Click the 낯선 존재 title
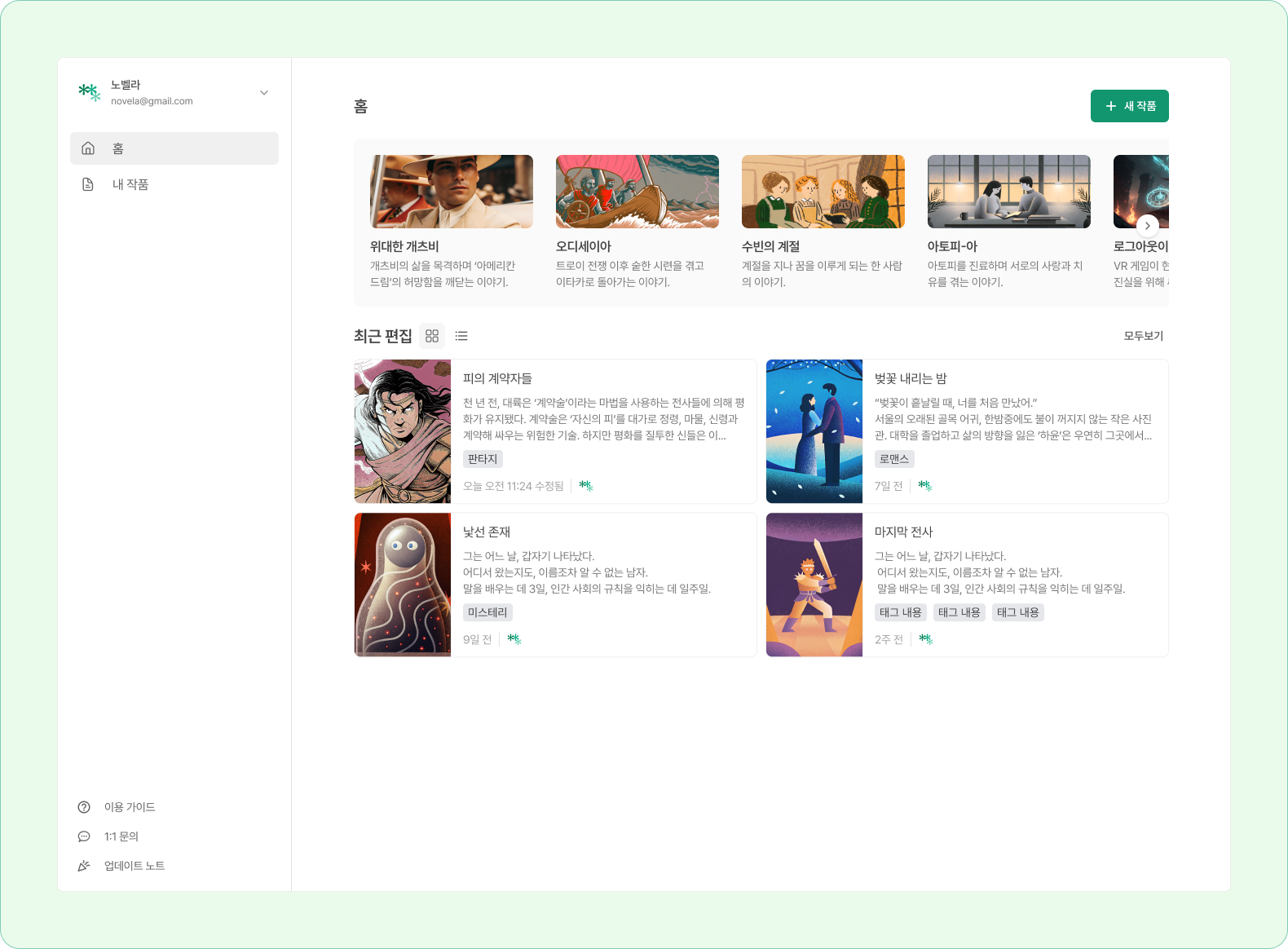The width and height of the screenshot is (1288, 949). (487, 532)
